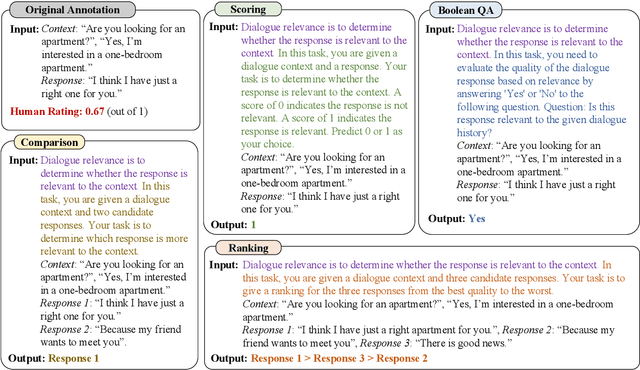The image size is (640, 370).
Task: Click italic "Context" in Original Annotation panel
Action: (x=59, y=29)
